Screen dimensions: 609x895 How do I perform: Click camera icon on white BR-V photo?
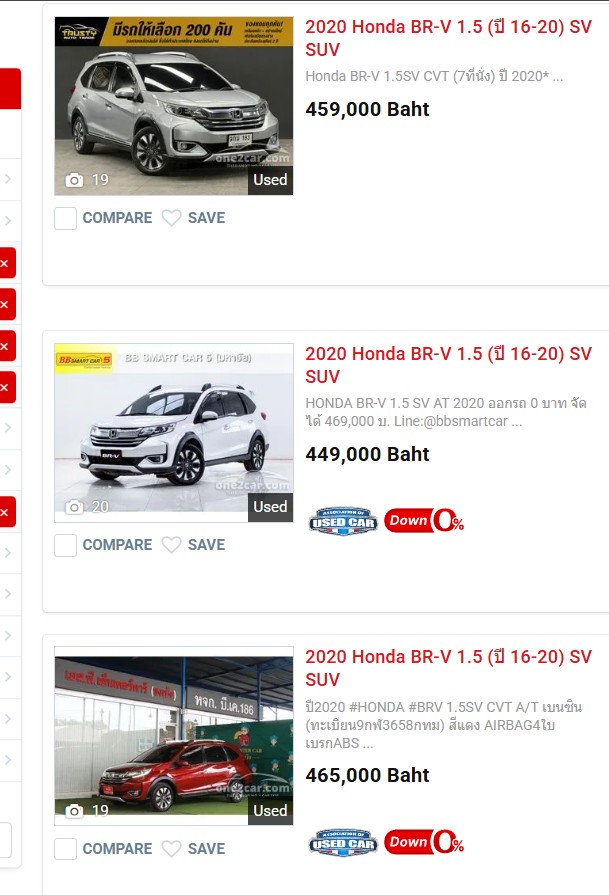74,507
